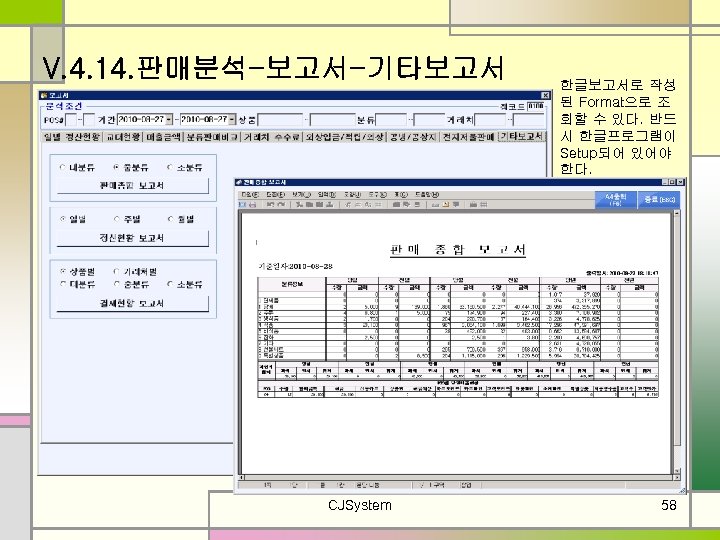Switch to the 외상입금/적립/외상 tab
The height and width of the screenshot is (540, 720).
click(x=344, y=137)
